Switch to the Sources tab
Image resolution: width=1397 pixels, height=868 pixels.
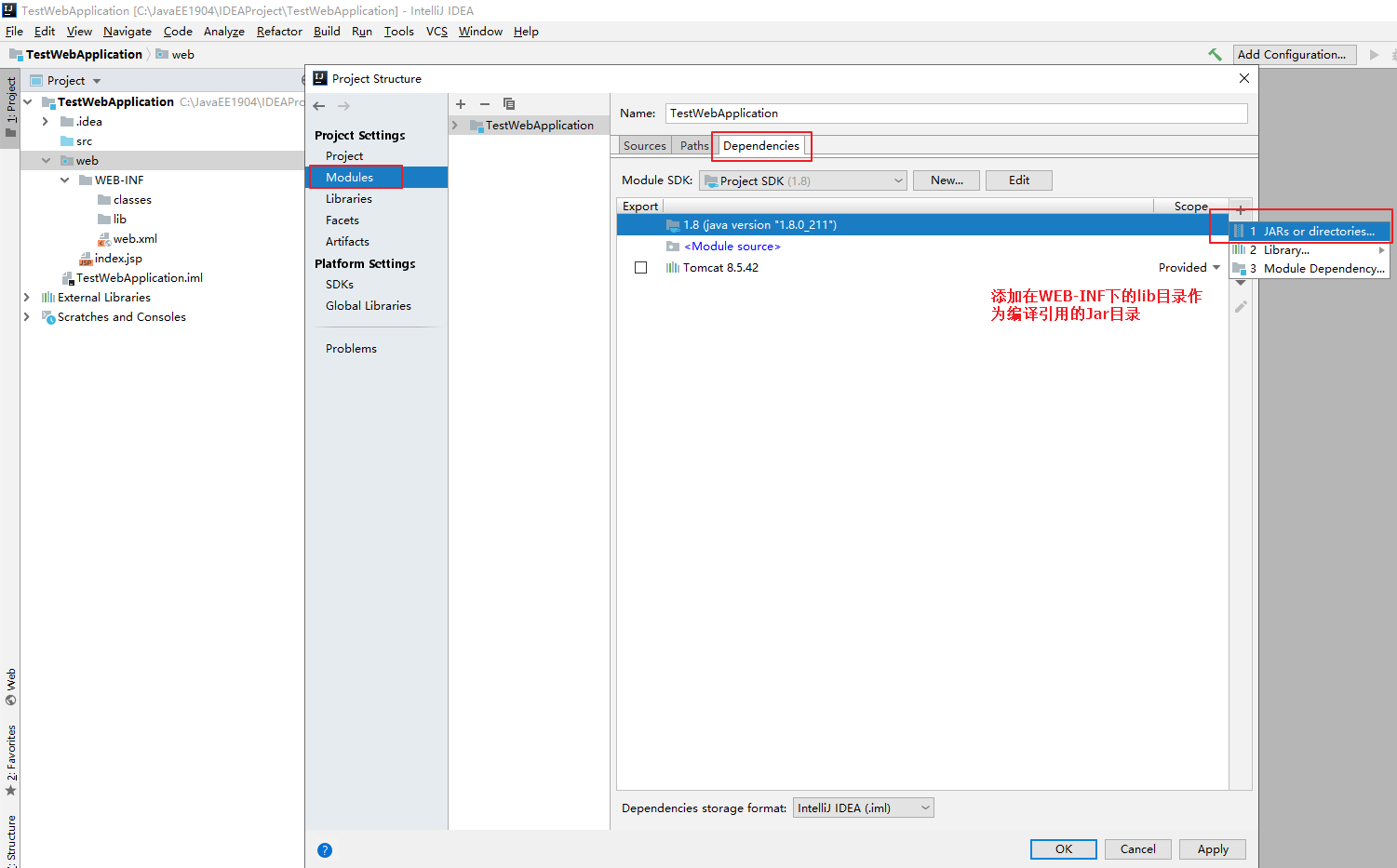coord(645,146)
